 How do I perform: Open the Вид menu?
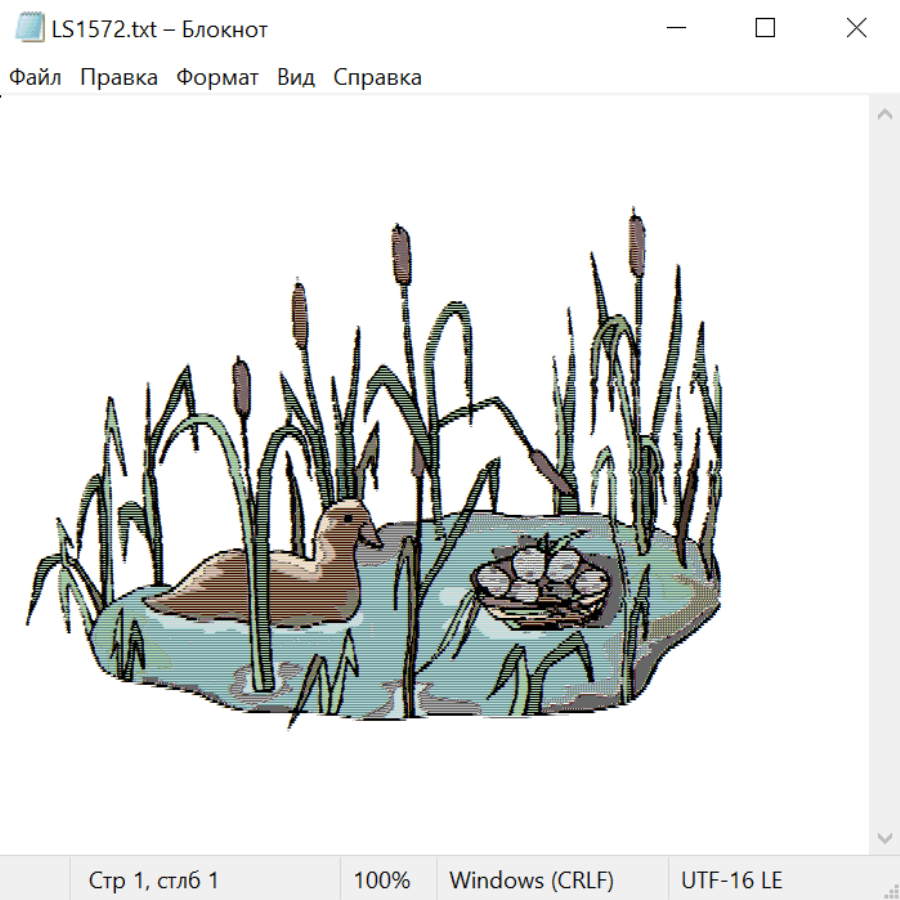click(295, 78)
